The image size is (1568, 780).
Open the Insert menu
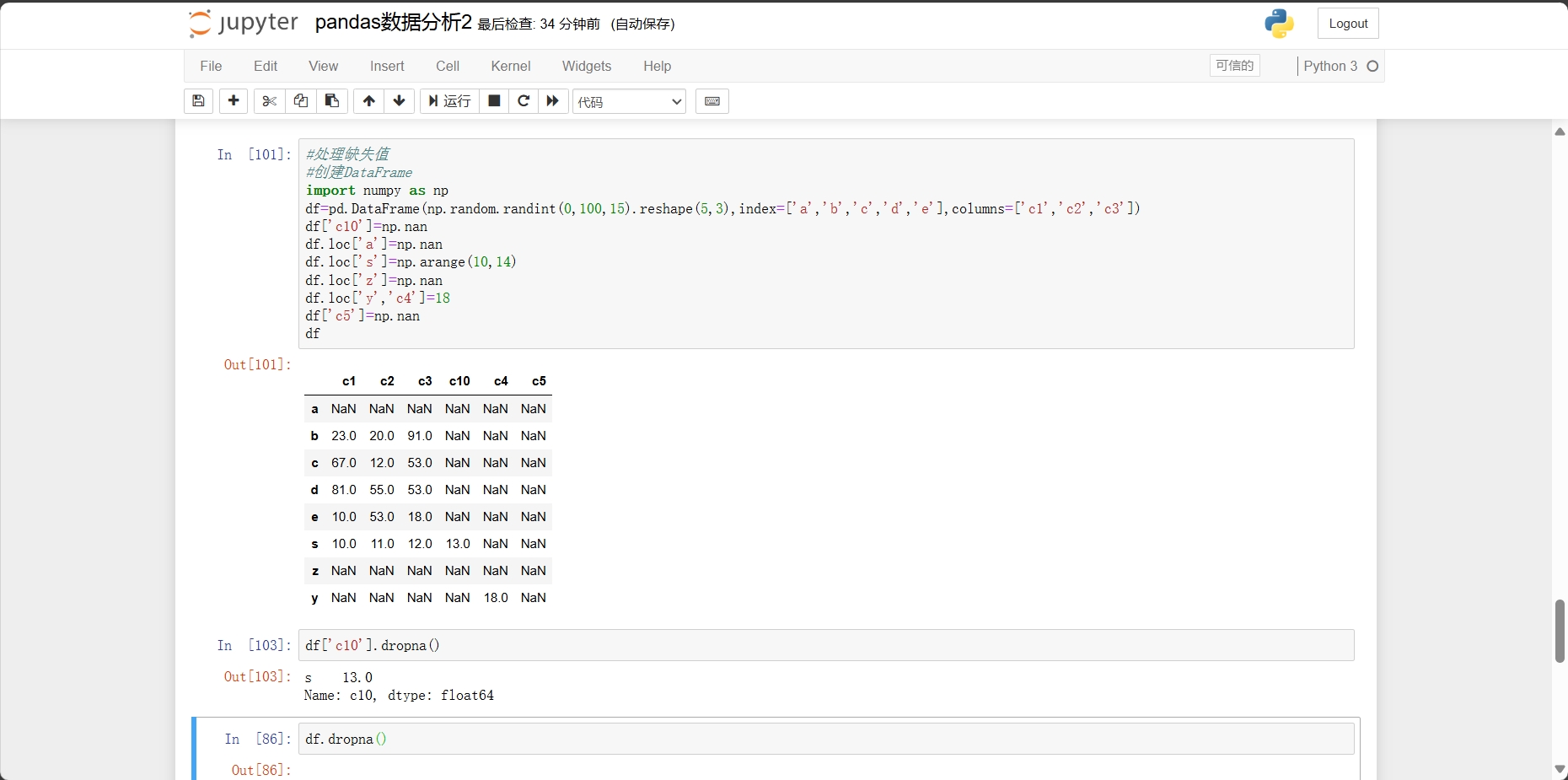[x=387, y=66]
